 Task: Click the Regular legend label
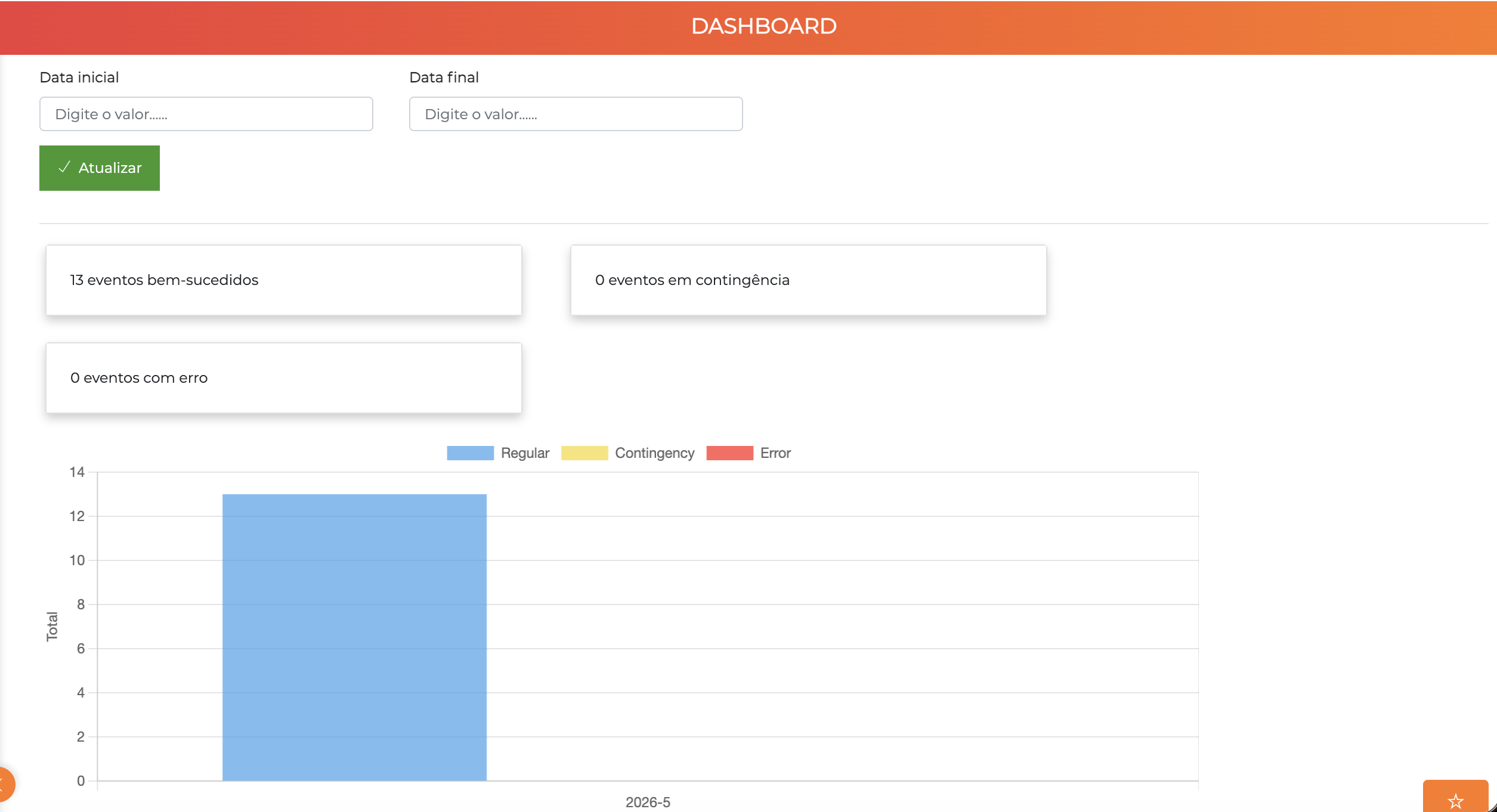(525, 453)
